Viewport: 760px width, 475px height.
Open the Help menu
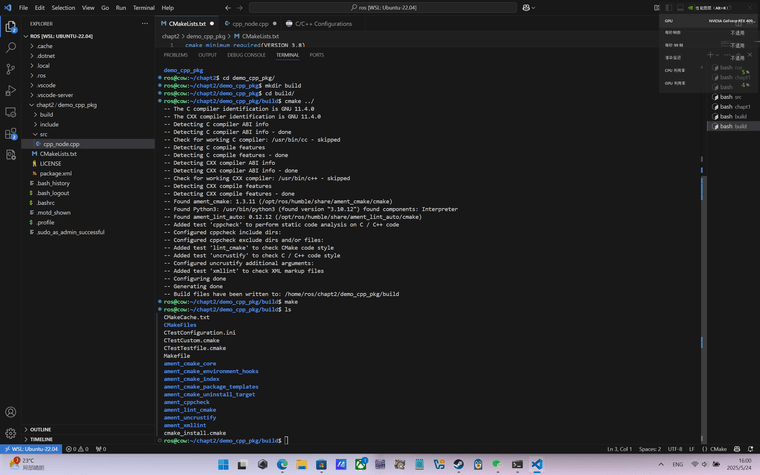click(x=167, y=8)
